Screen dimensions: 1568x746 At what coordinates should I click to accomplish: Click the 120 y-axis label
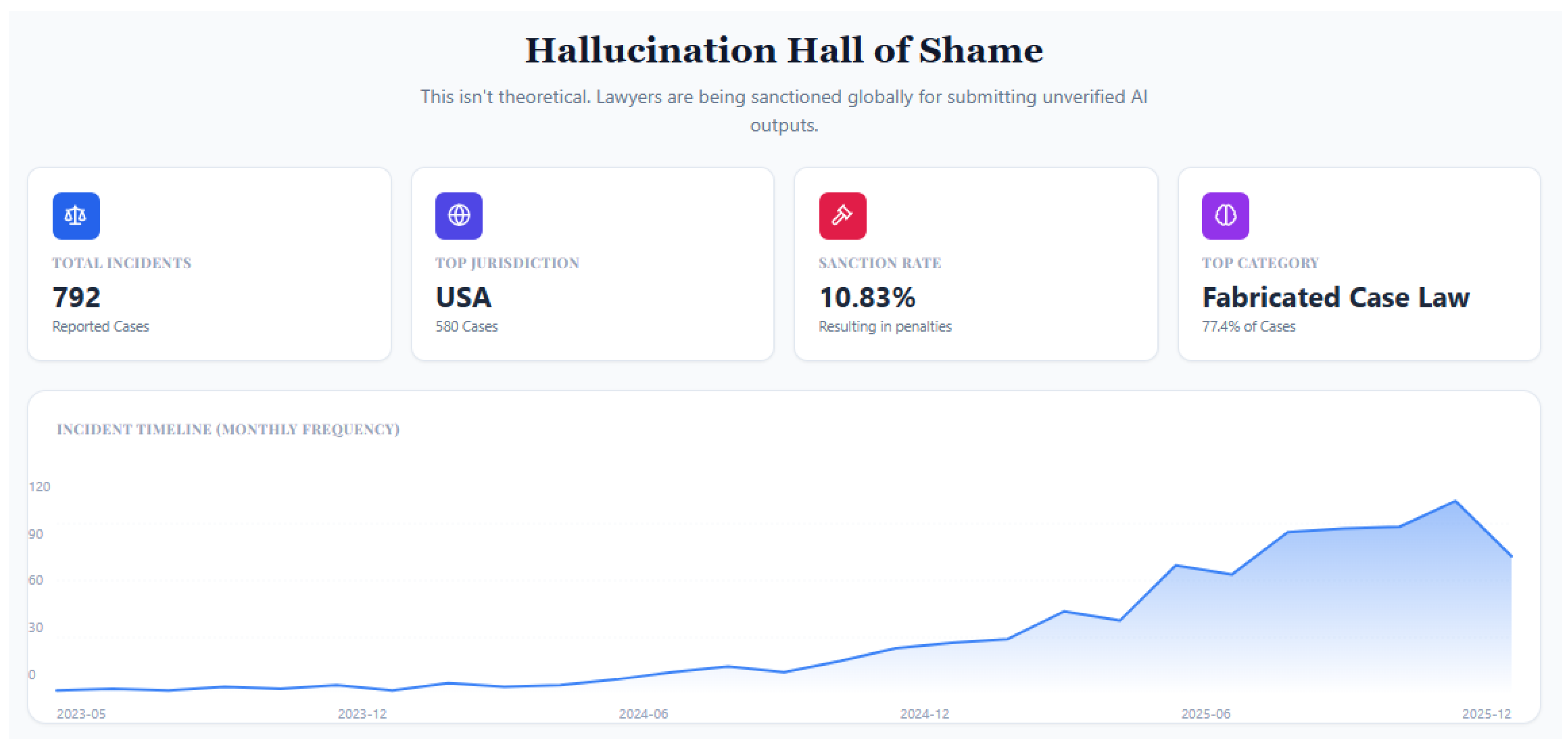[x=40, y=487]
